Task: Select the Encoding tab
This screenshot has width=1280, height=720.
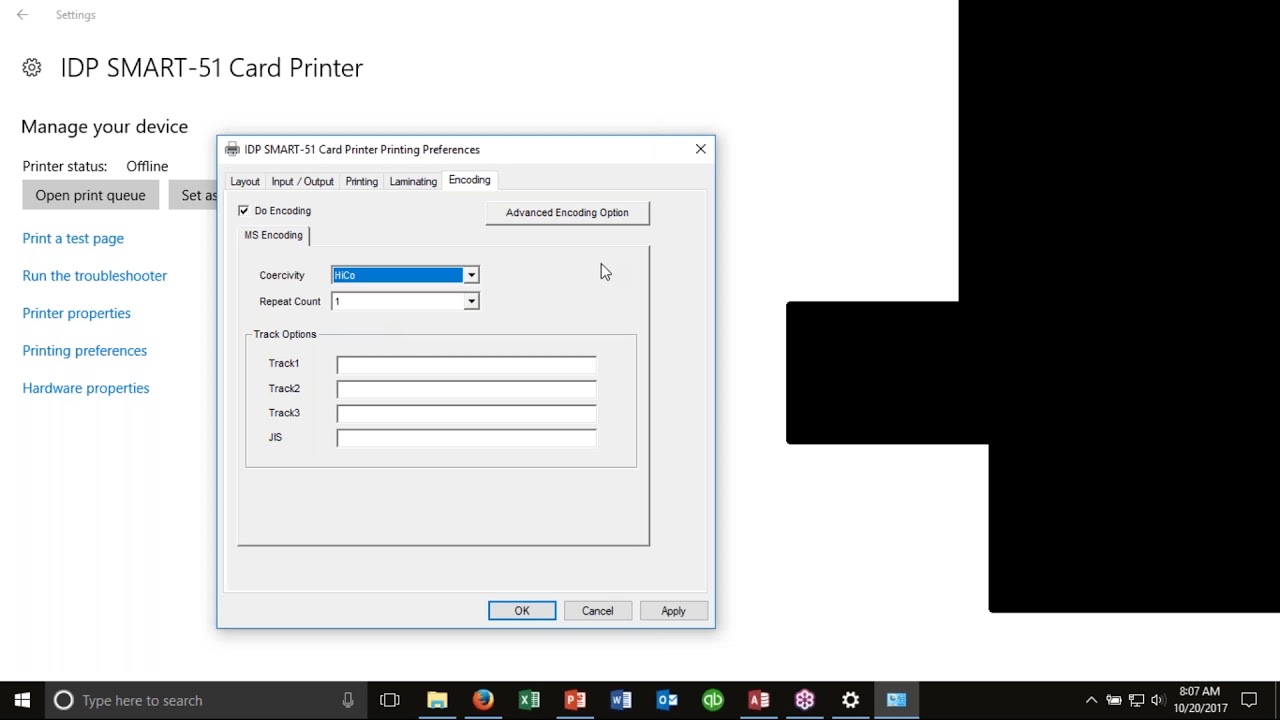Action: (x=469, y=180)
